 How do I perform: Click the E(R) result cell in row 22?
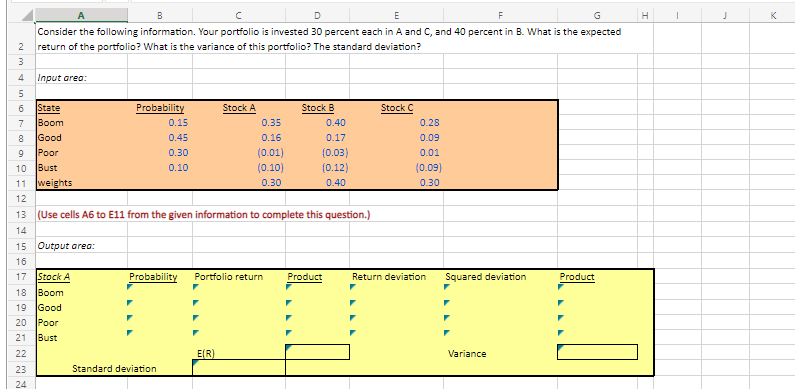coord(317,352)
